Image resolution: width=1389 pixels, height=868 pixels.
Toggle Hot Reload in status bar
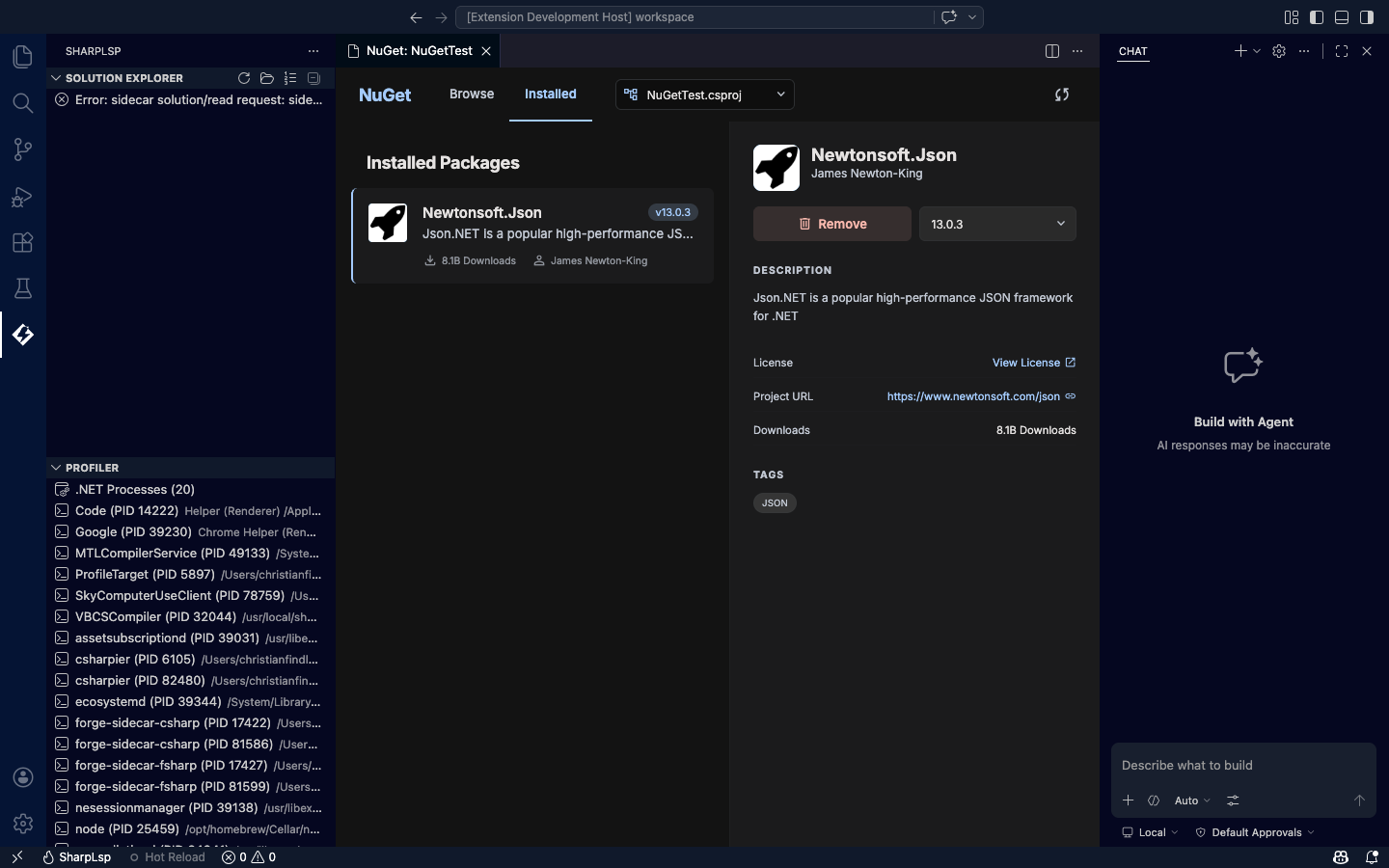(168, 856)
